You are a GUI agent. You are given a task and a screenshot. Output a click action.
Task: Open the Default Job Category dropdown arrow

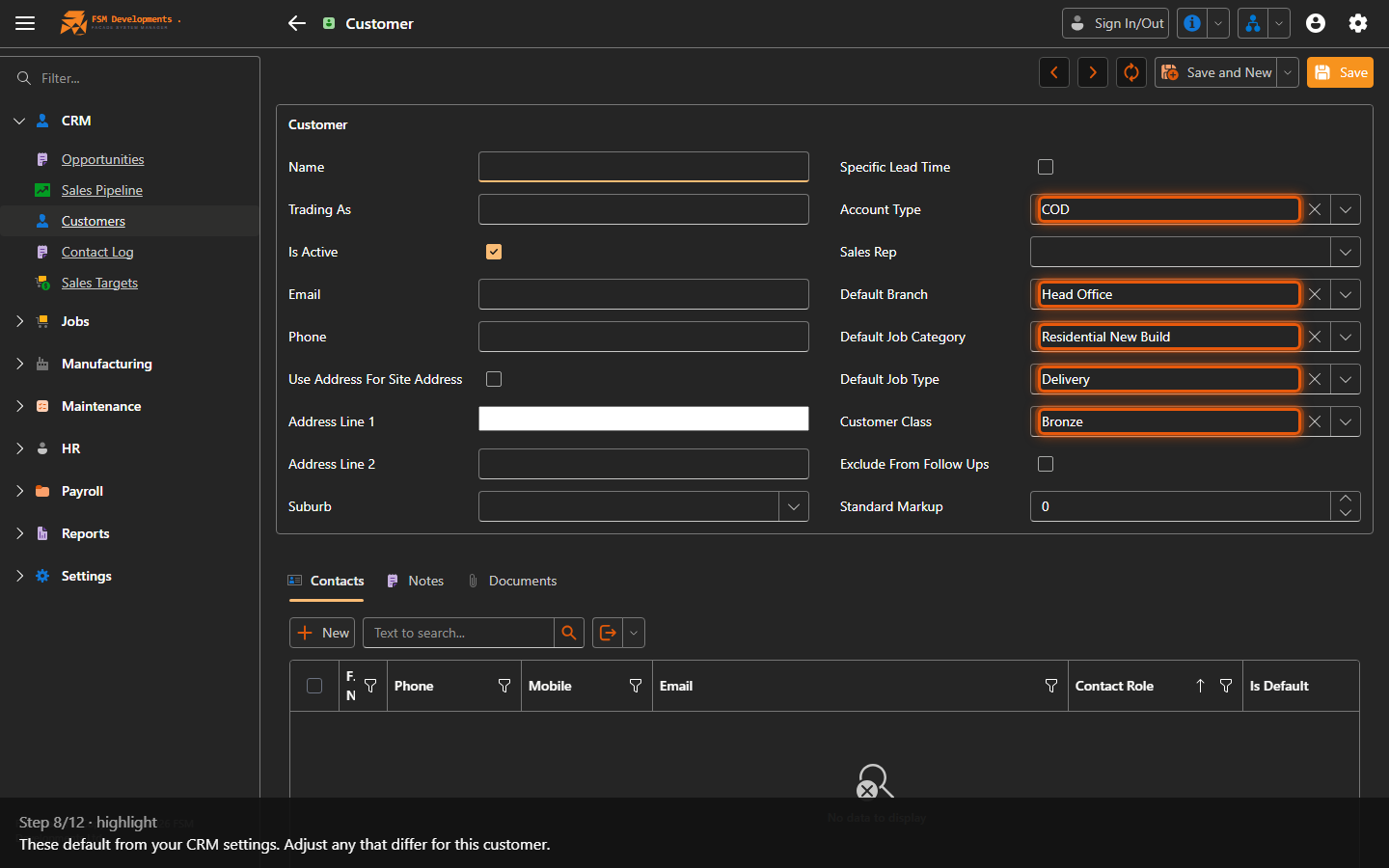pyautogui.click(x=1346, y=337)
